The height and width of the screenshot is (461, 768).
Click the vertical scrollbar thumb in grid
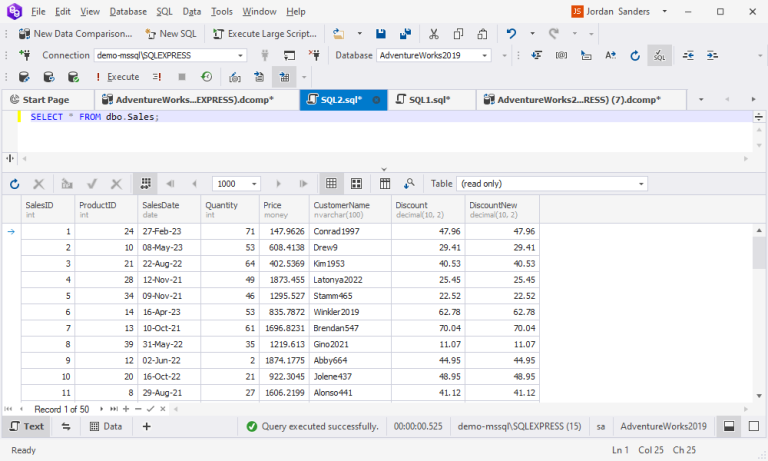(x=759, y=252)
